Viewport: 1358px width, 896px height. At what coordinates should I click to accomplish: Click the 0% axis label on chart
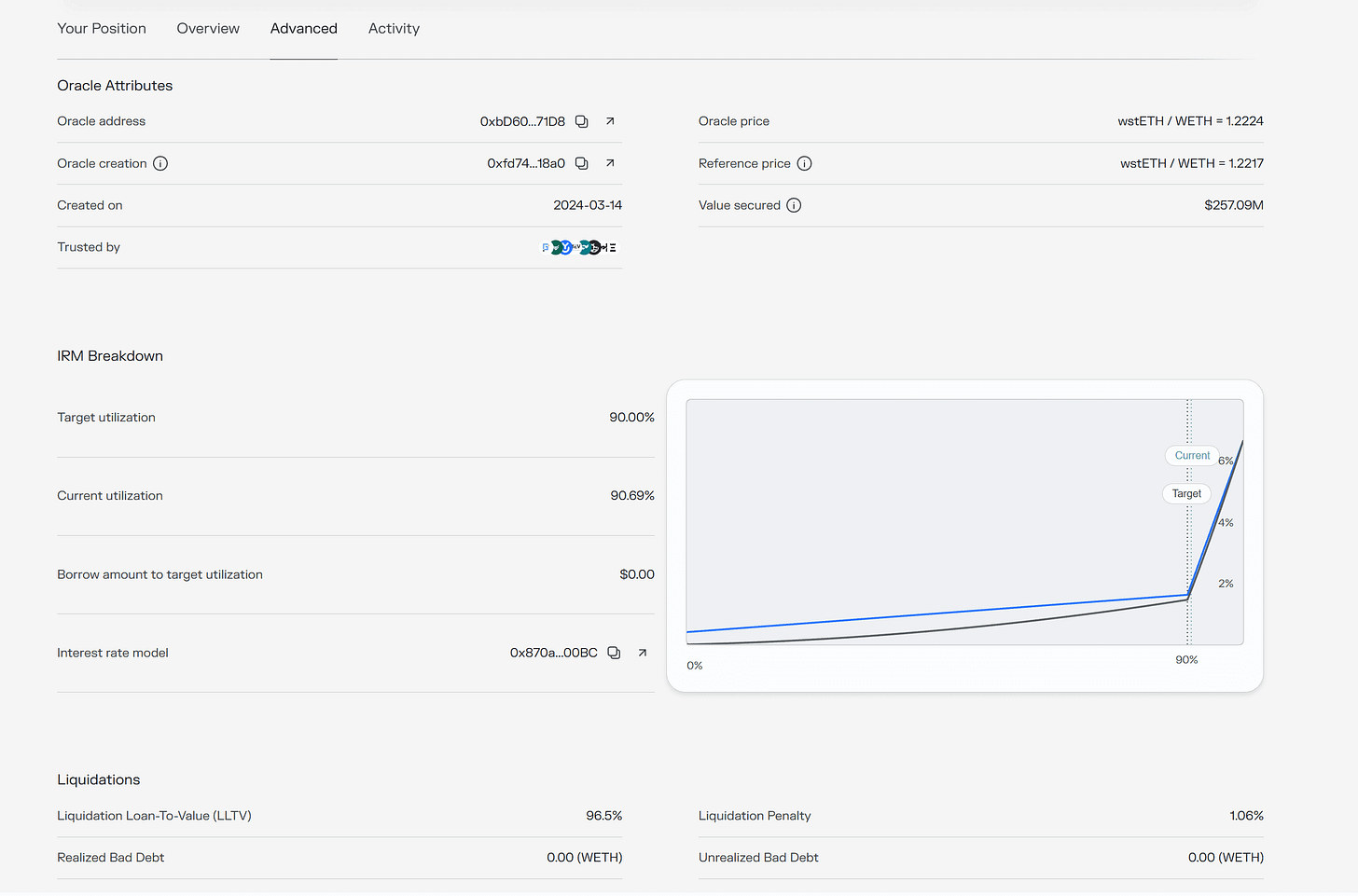695,666
